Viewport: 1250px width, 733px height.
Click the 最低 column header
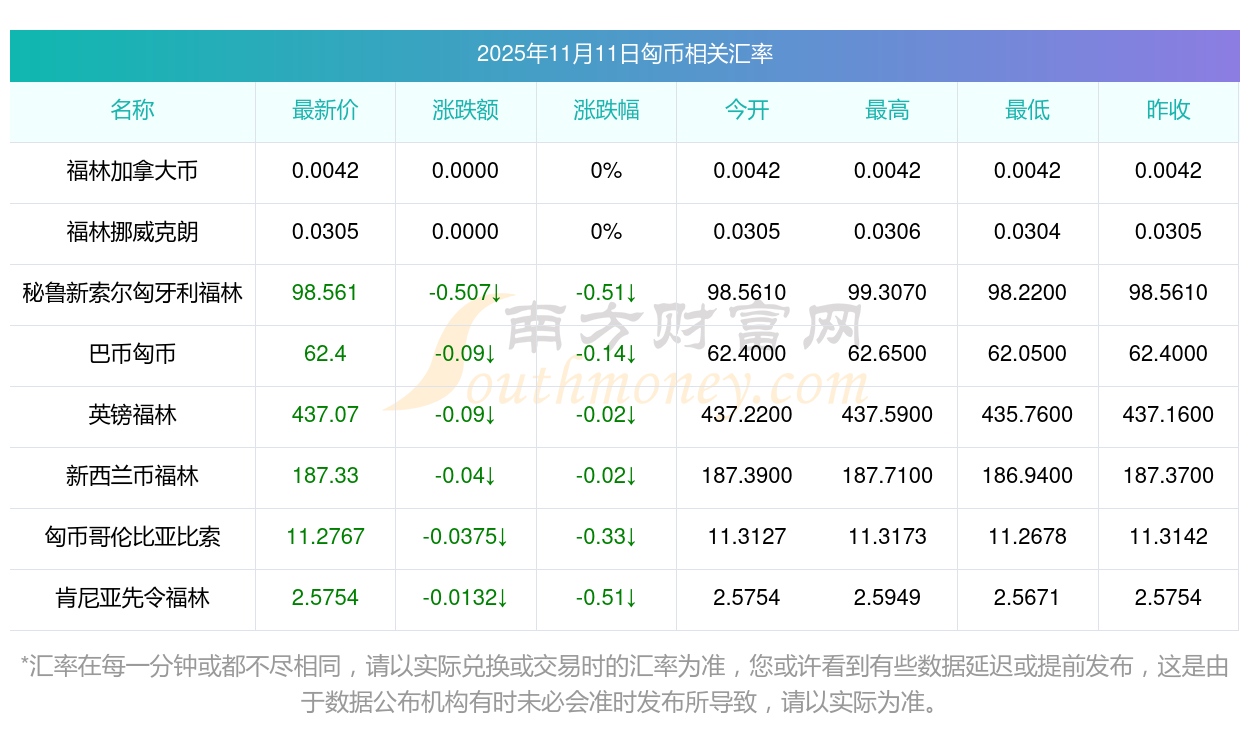pyautogui.click(x=1028, y=110)
